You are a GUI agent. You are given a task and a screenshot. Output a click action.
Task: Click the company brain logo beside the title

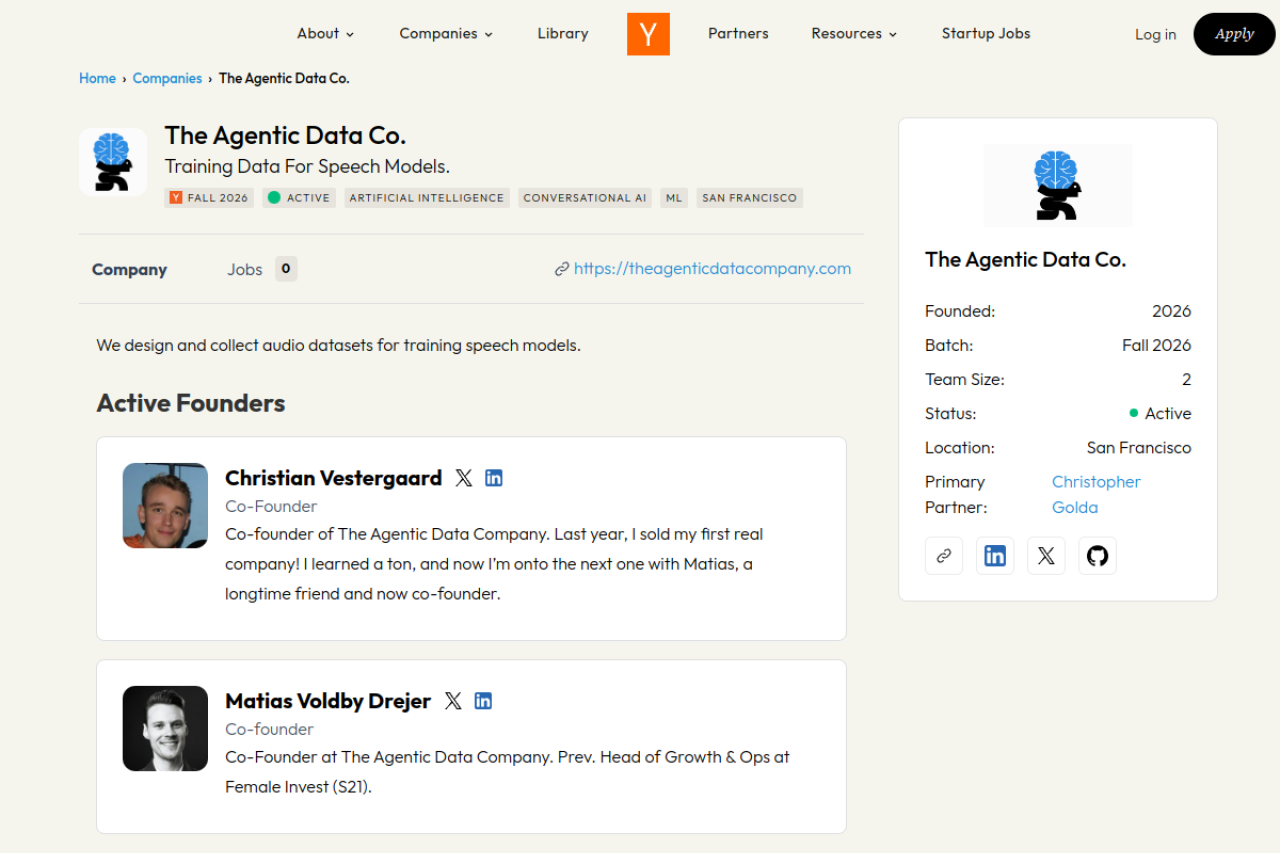pos(113,161)
